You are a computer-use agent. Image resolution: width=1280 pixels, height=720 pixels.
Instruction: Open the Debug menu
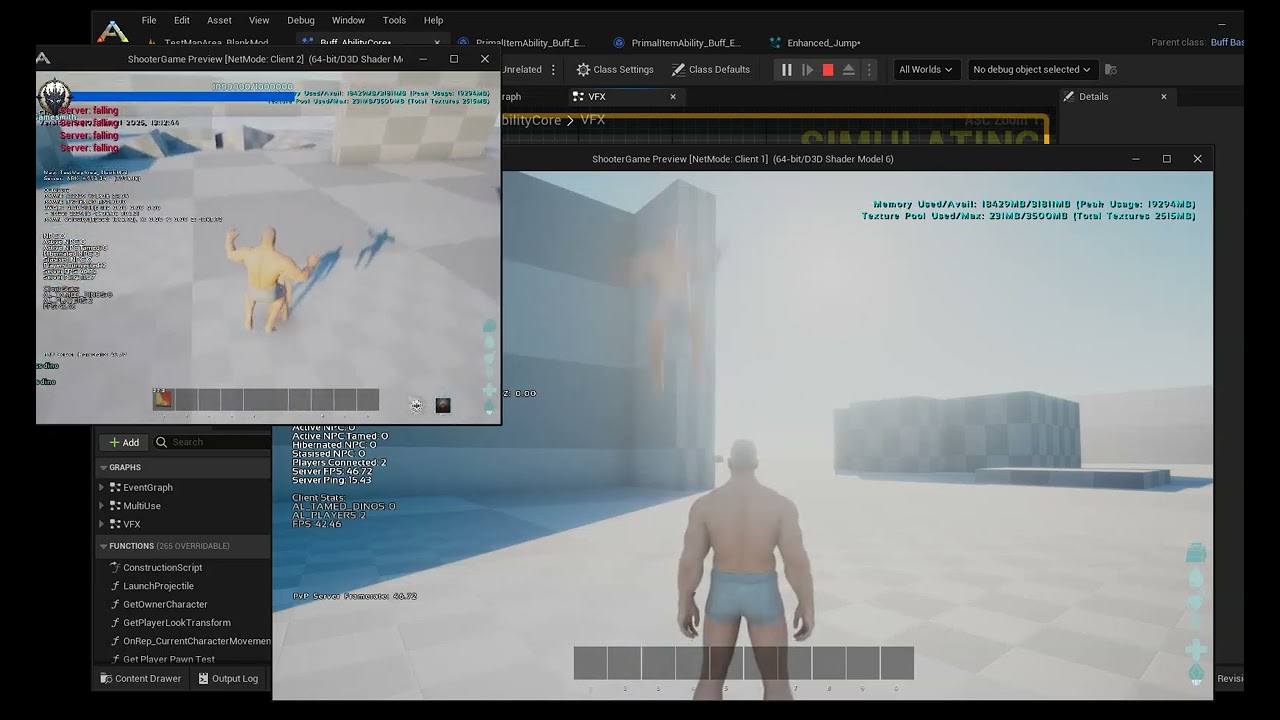301,20
